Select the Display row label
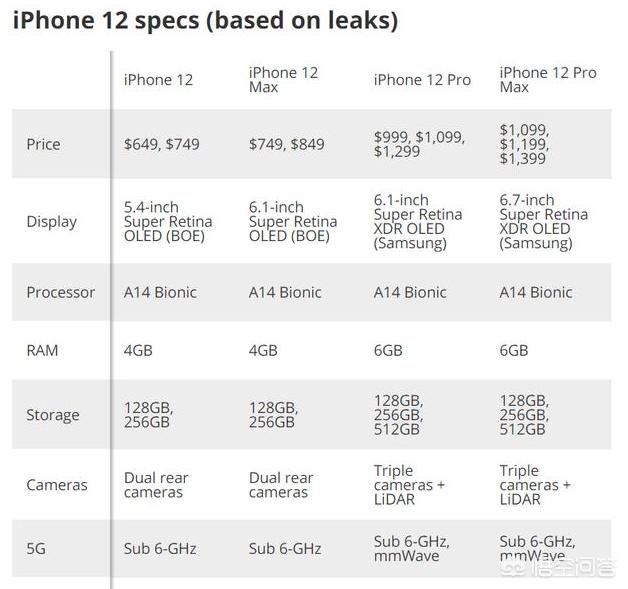628x589 pixels. tap(51, 222)
